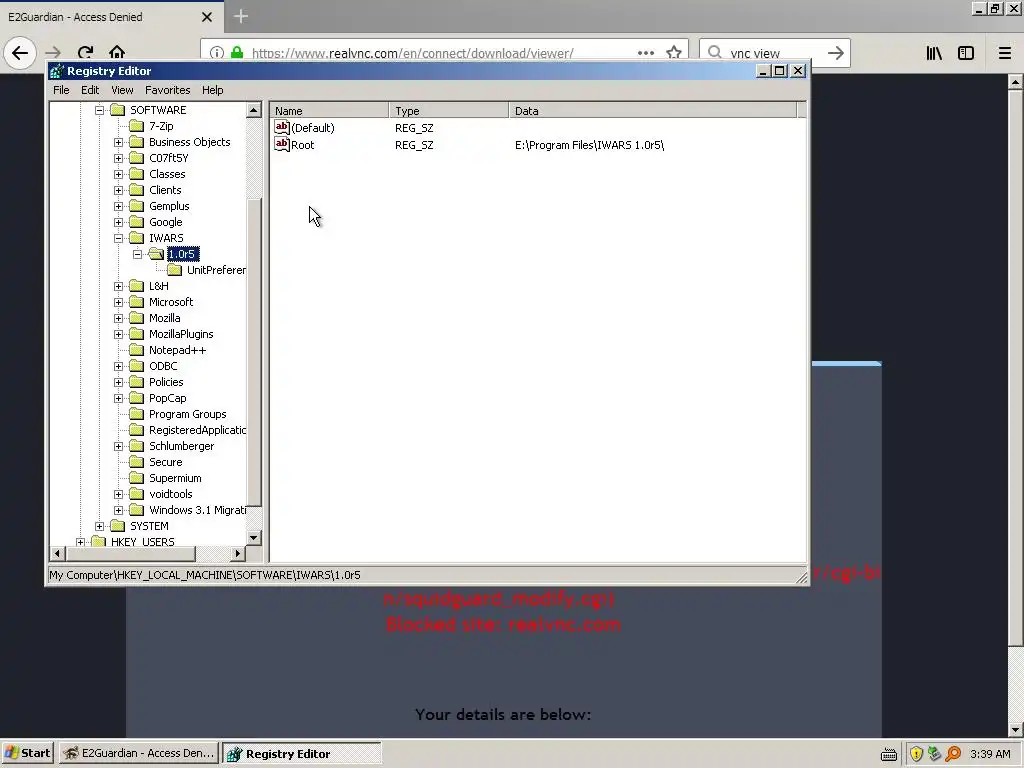Viewport: 1024px width, 768px height.
Task: Expand the SYSTEM key
Action: (99, 526)
